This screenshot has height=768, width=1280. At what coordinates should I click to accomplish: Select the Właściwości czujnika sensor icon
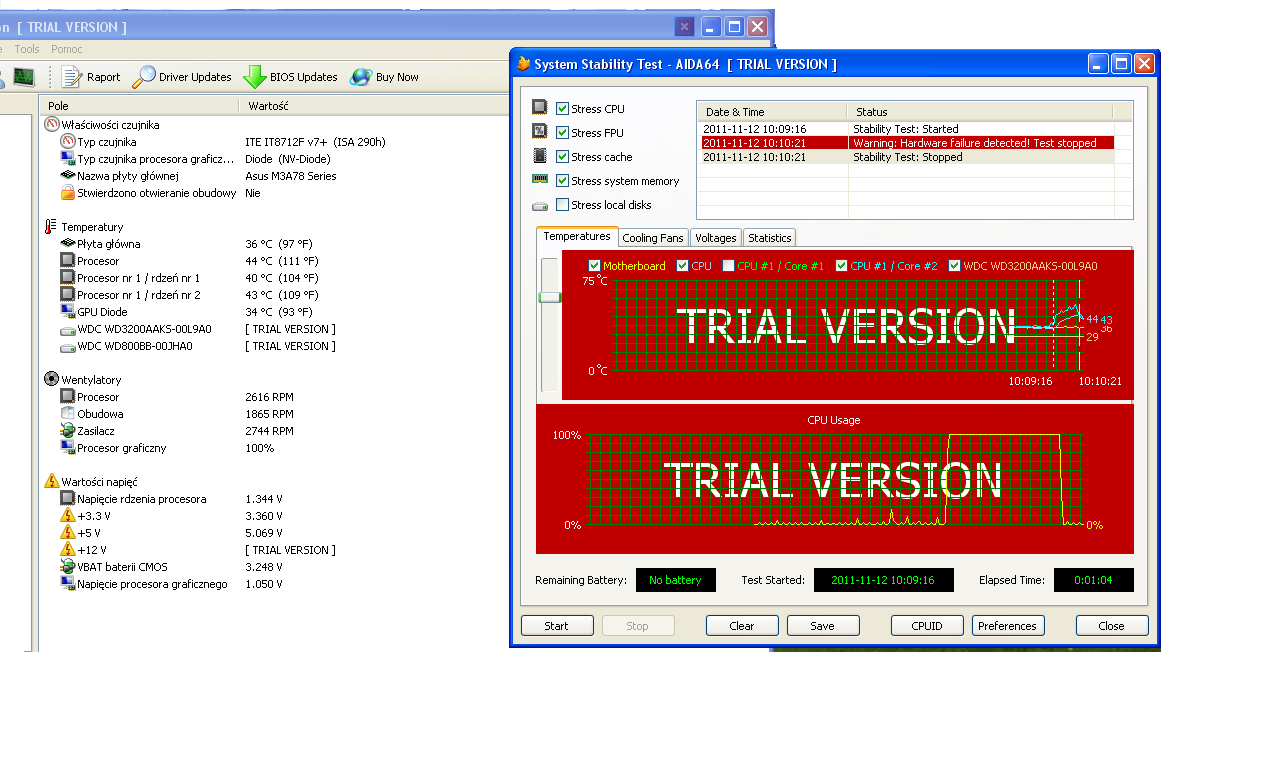click(52, 125)
